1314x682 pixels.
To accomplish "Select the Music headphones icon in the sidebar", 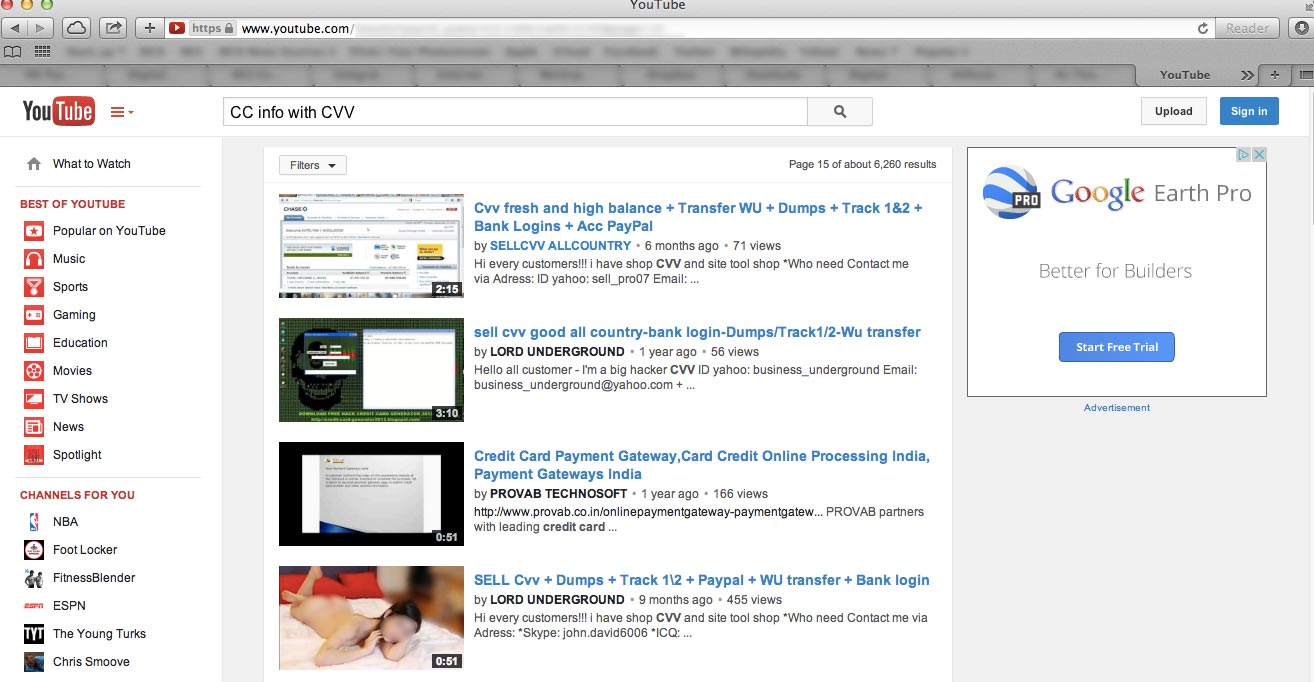I will click(x=34, y=259).
